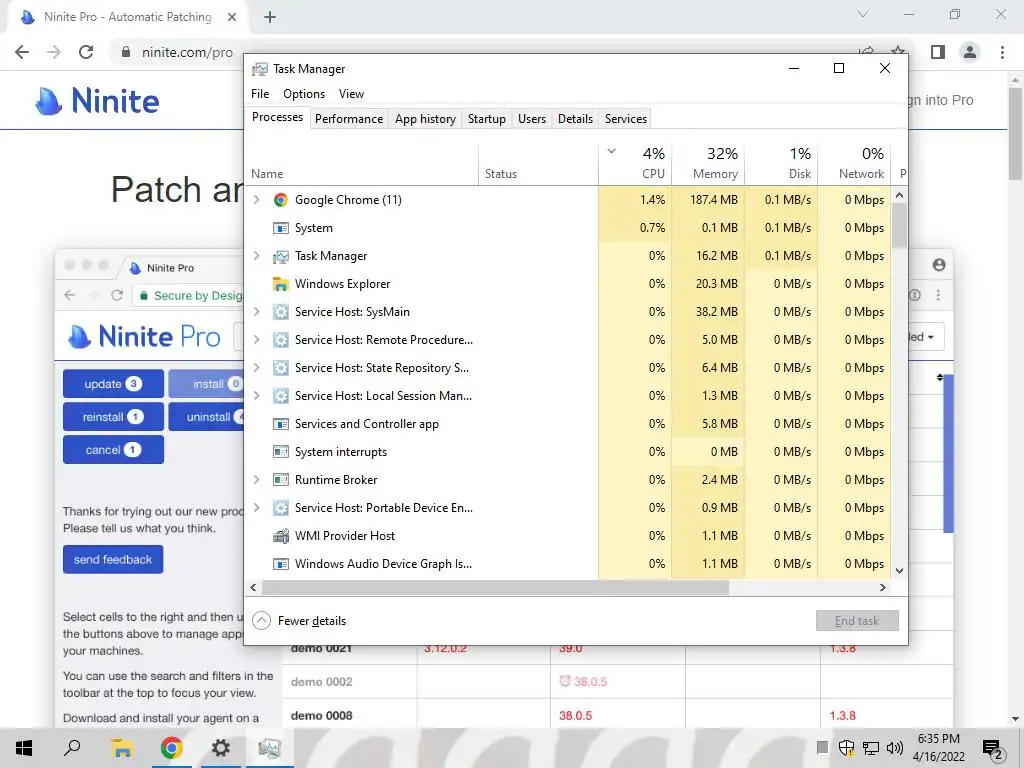Sort processes by the CPU column header
The image size is (1024, 768).
(635, 163)
